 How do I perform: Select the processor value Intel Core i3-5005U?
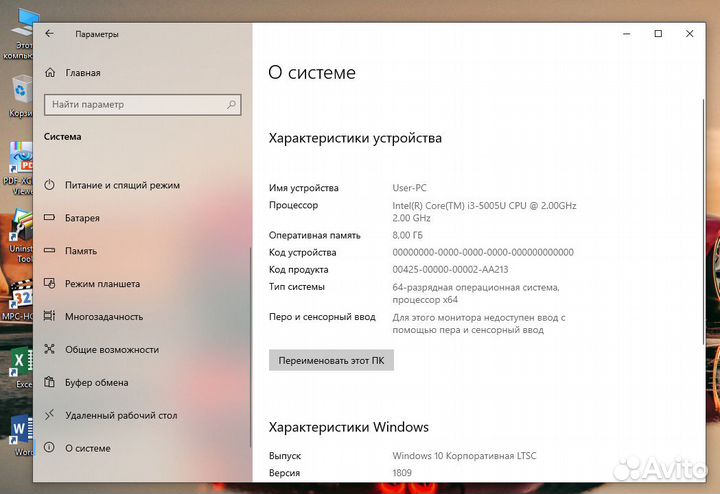484,212
